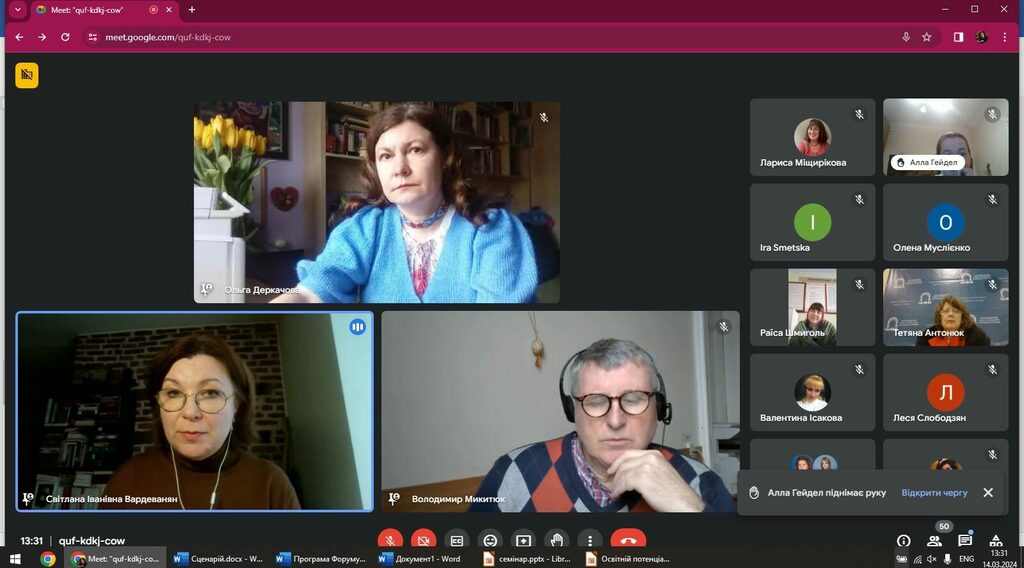
Task: Click the present screen icon
Action: point(523,540)
